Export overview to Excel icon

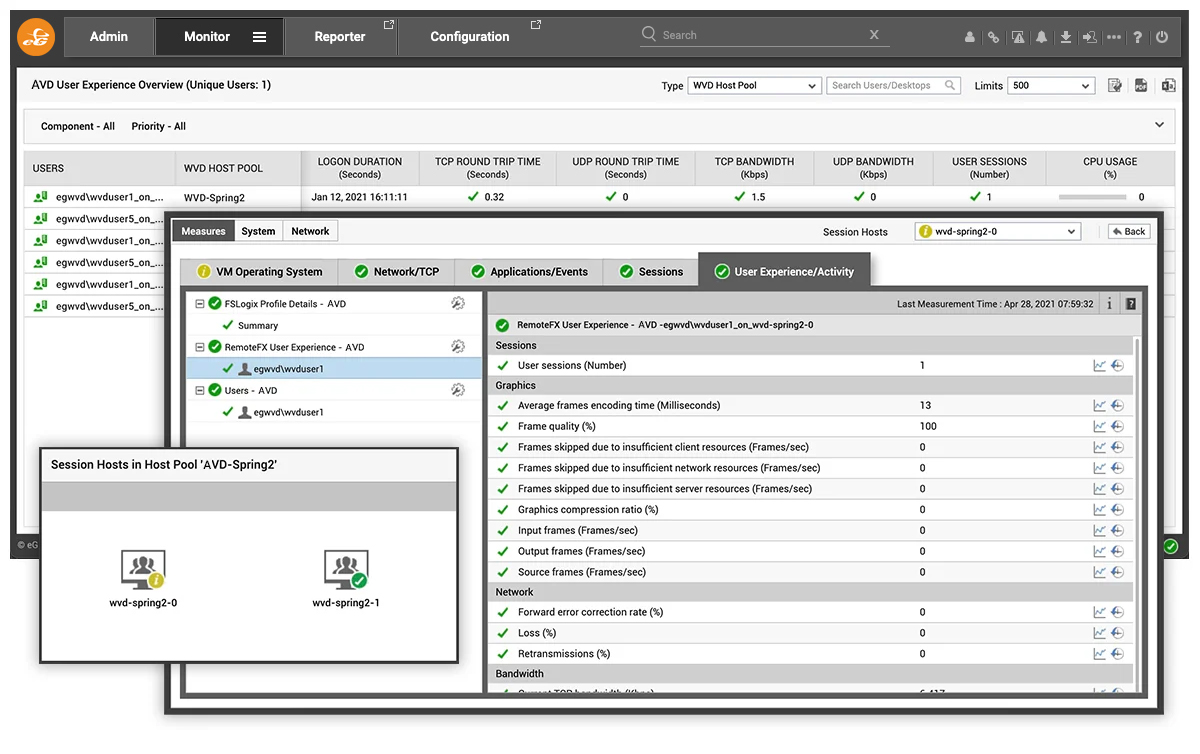1168,86
